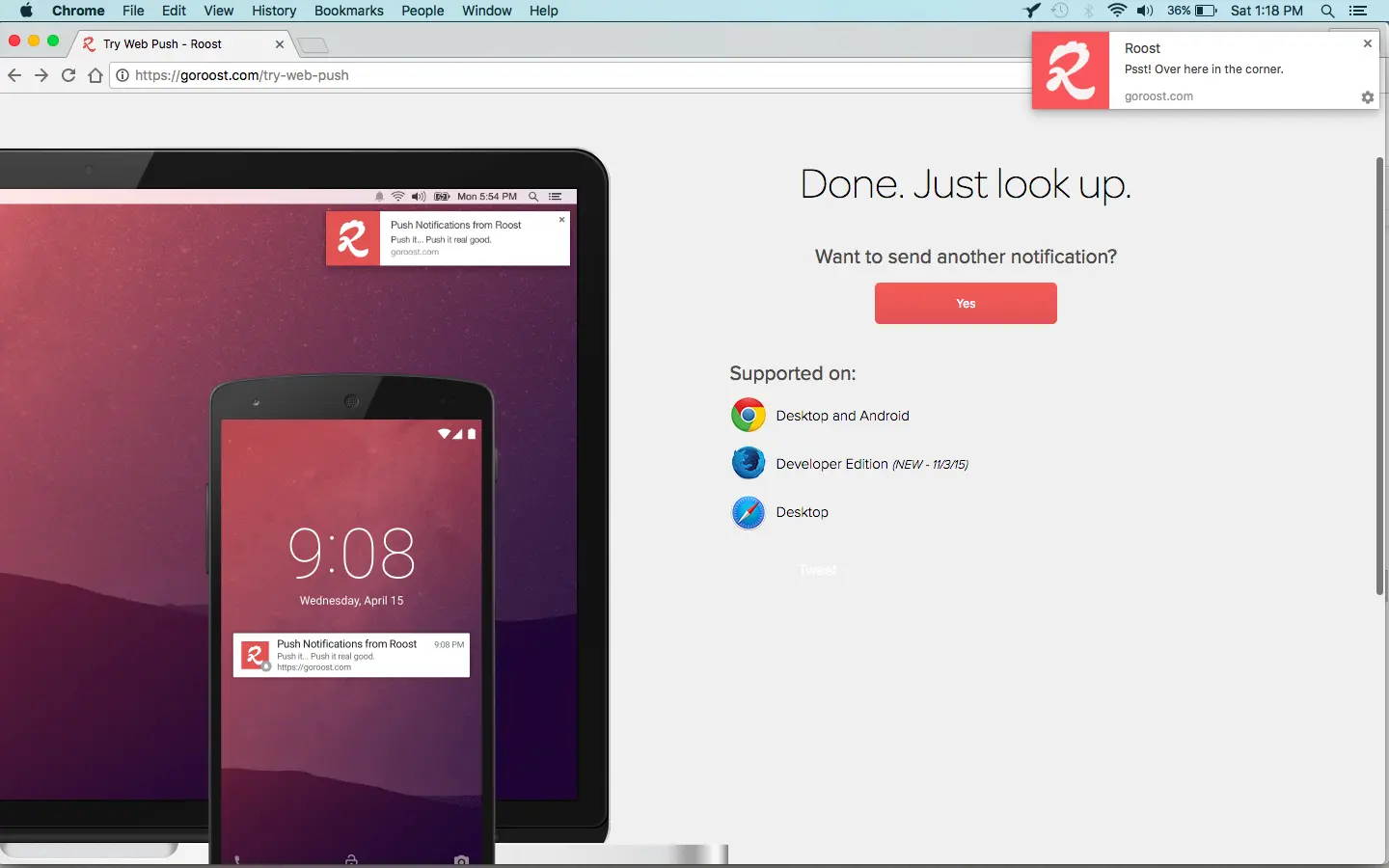Open the Chrome application menu

(78, 11)
